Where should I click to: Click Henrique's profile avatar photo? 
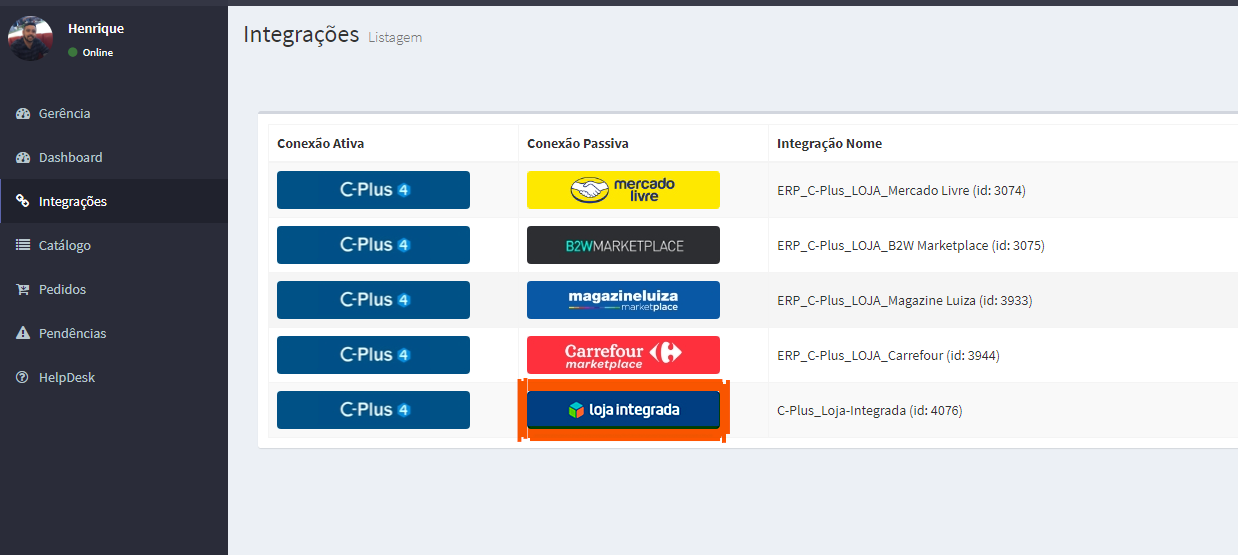pyautogui.click(x=31, y=39)
